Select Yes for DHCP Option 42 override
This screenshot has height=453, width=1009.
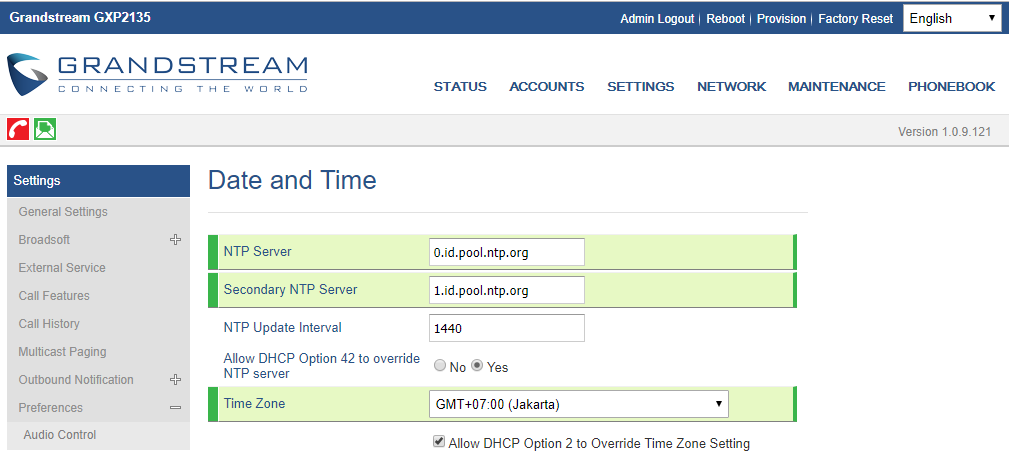click(477, 365)
